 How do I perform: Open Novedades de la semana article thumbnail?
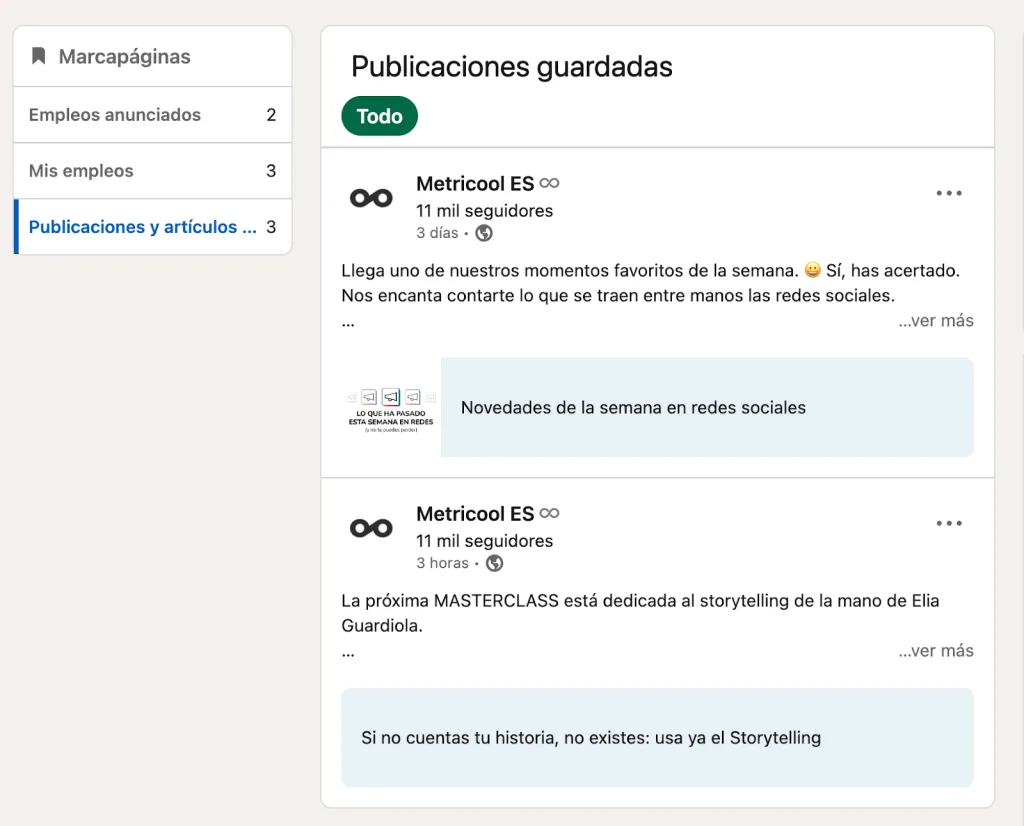click(391, 408)
